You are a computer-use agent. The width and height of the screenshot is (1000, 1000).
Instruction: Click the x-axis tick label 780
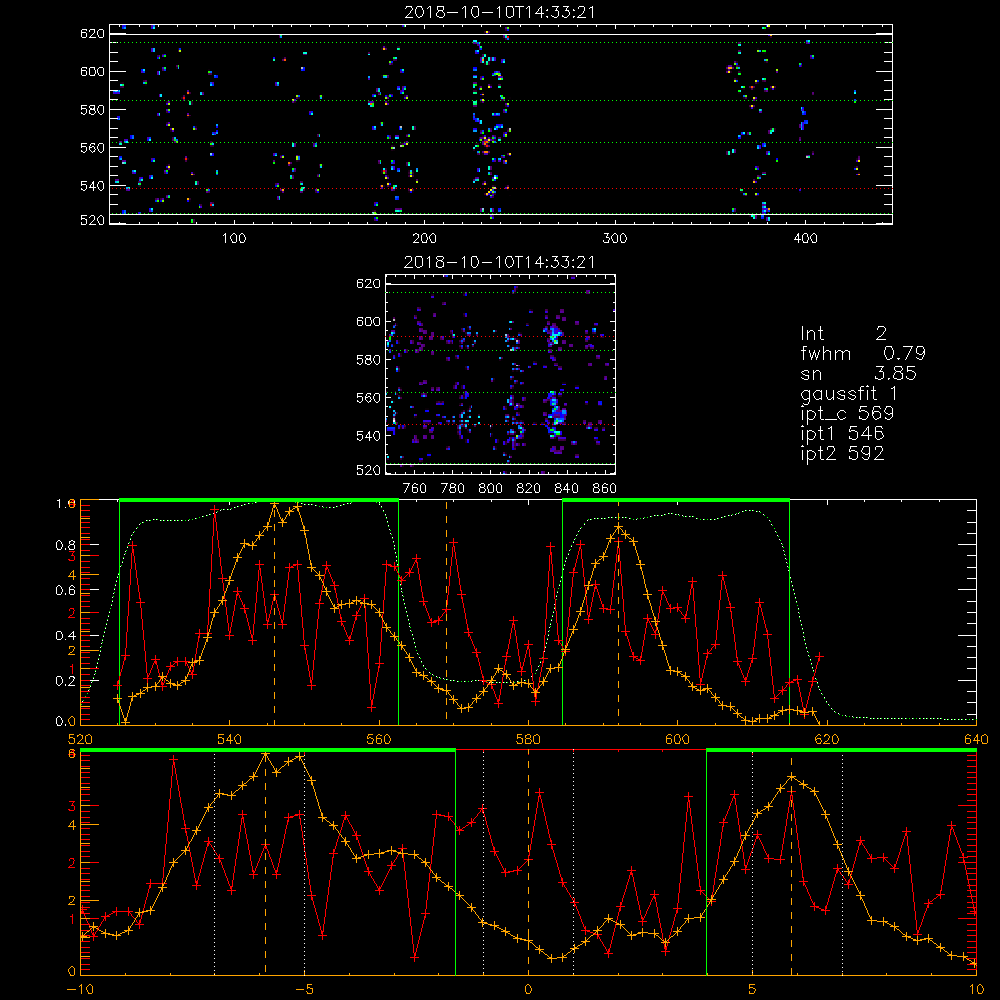(453, 489)
